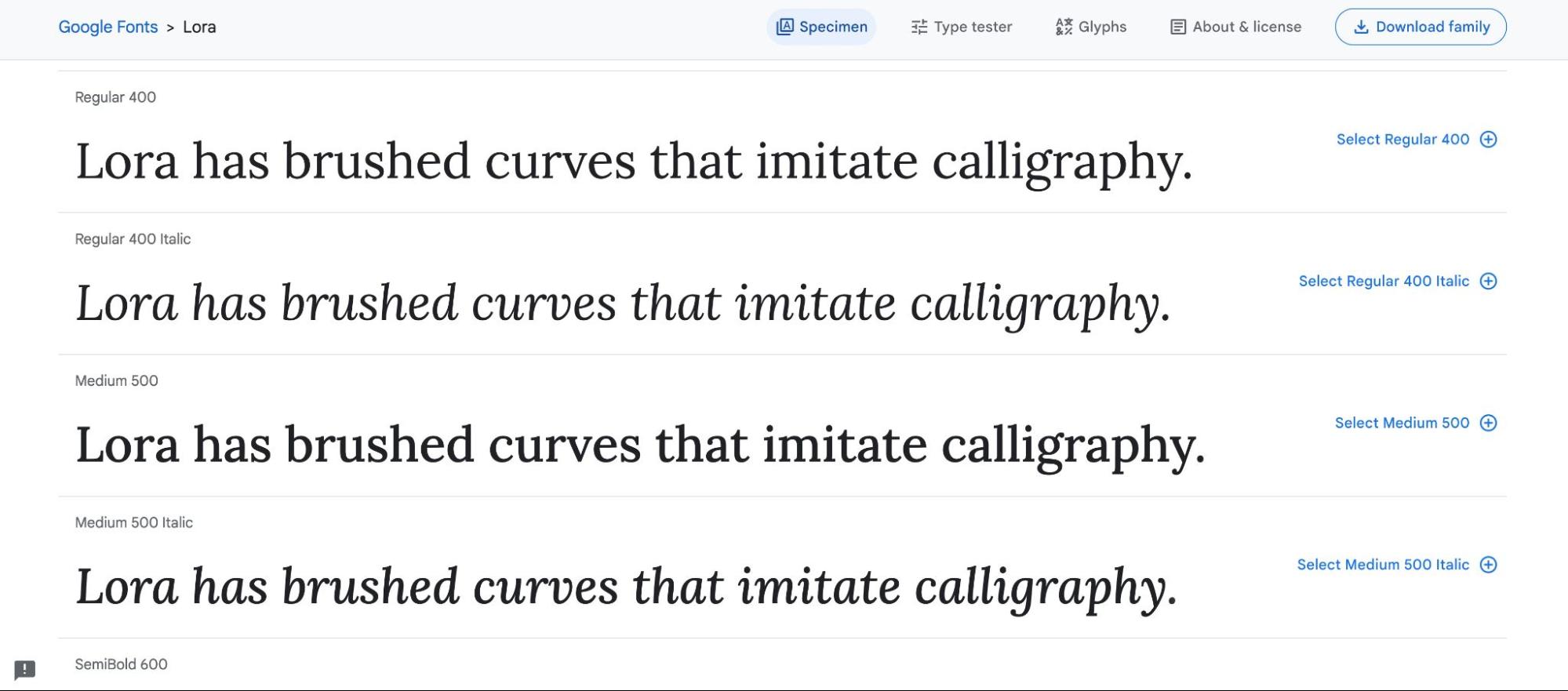Image resolution: width=1568 pixels, height=691 pixels.
Task: Add Medium 500 Italic via plus circle
Action: coord(1488,565)
